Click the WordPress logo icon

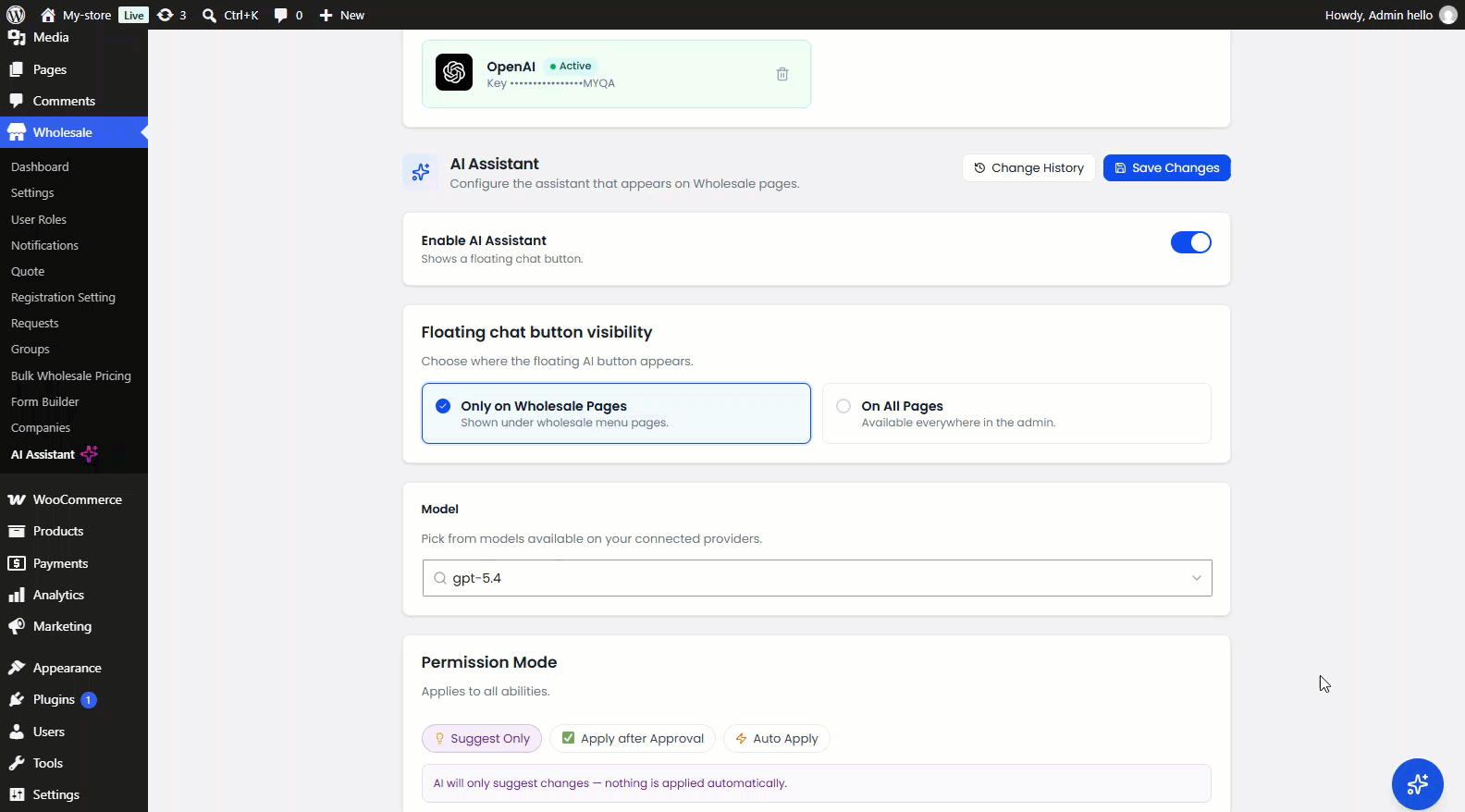[16, 15]
